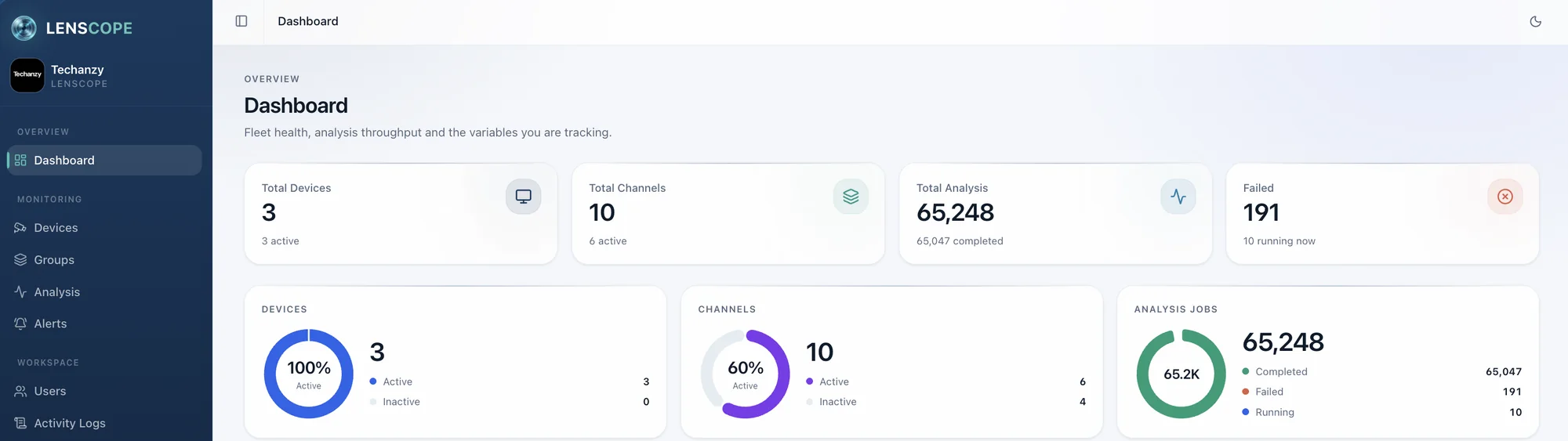Click the Devices 100% Active donut chart

coord(309,374)
